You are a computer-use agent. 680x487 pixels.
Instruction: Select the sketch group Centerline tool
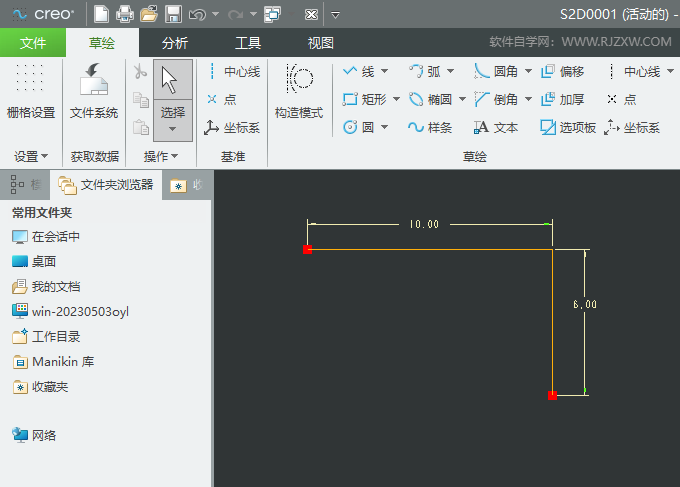coord(634,72)
